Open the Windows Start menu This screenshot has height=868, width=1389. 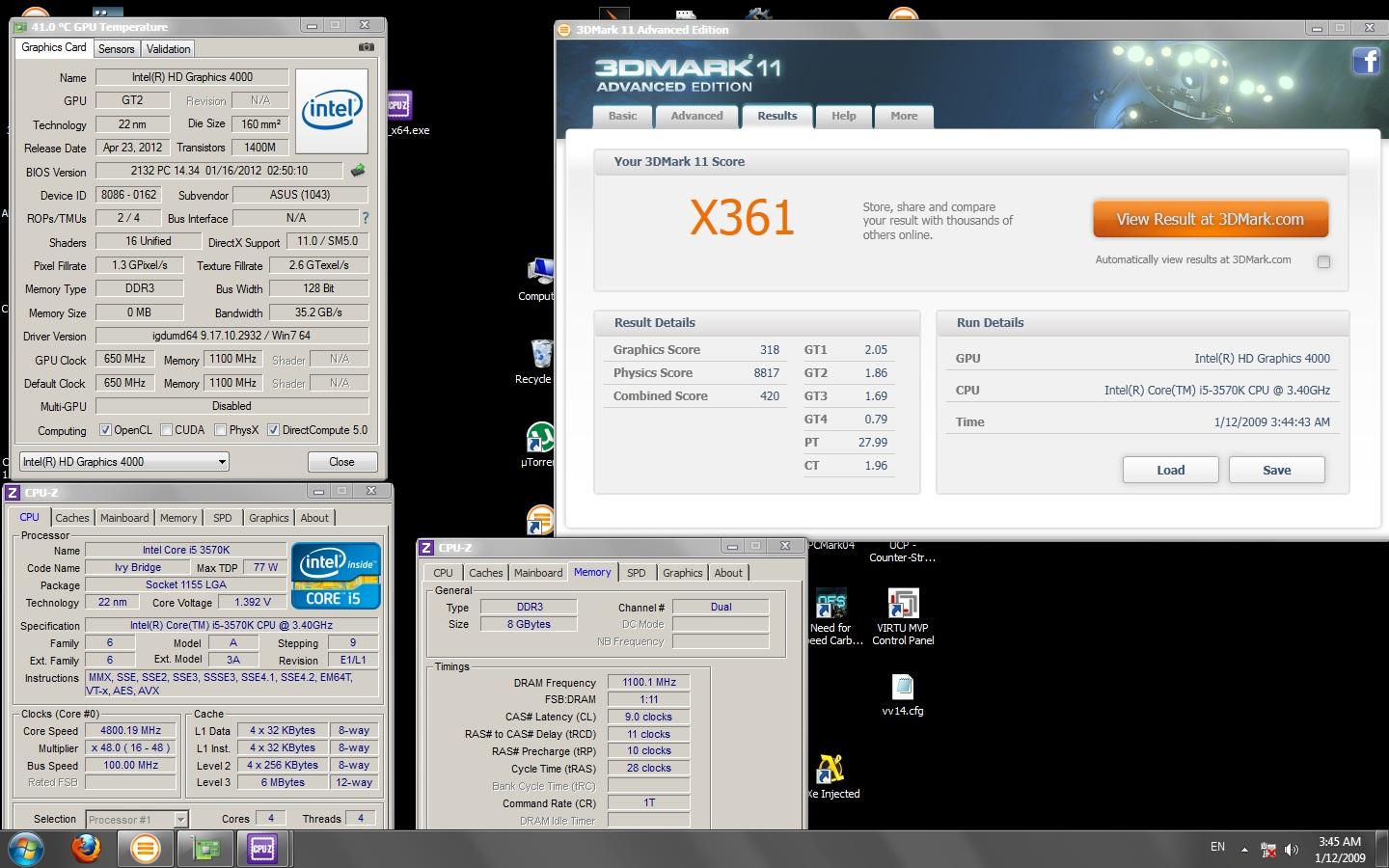(25, 849)
